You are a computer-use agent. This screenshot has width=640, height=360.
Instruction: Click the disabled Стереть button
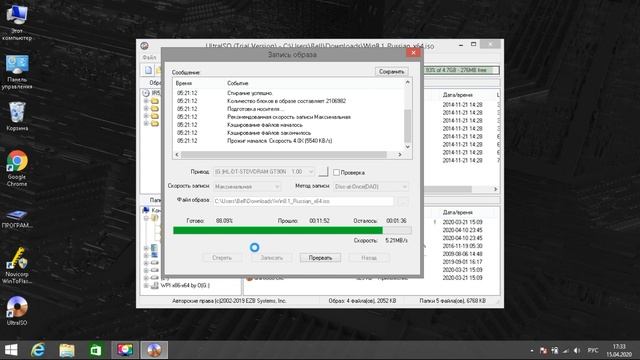pos(222,258)
